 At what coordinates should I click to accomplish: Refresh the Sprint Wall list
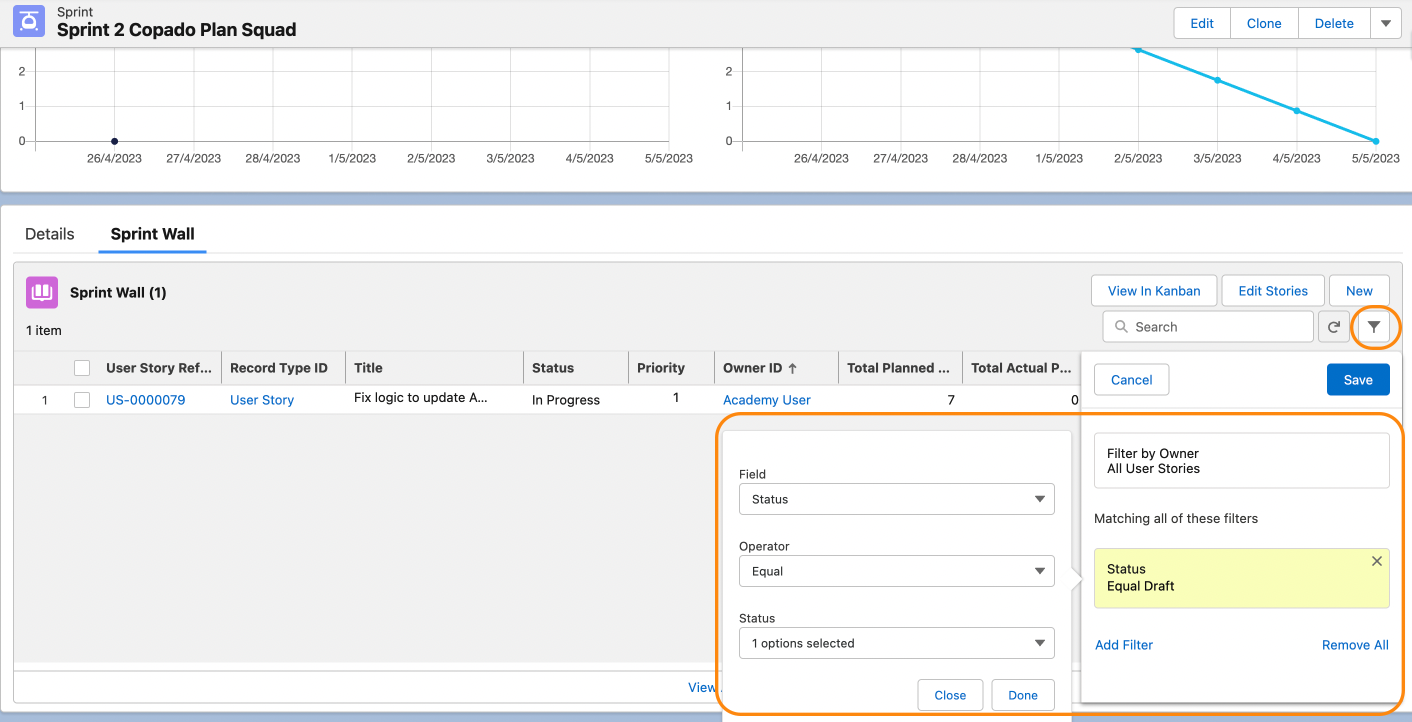[x=1333, y=327]
